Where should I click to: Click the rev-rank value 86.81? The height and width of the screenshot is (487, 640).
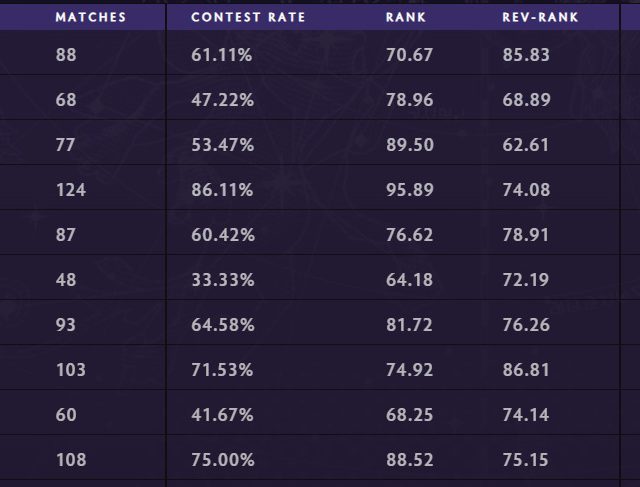pyautogui.click(x=526, y=370)
